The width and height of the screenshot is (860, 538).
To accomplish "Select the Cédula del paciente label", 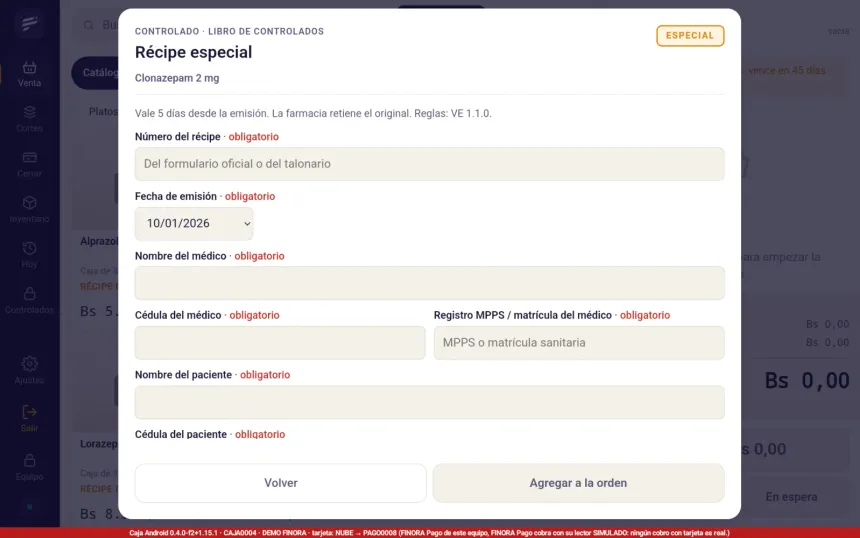I will [181, 434].
